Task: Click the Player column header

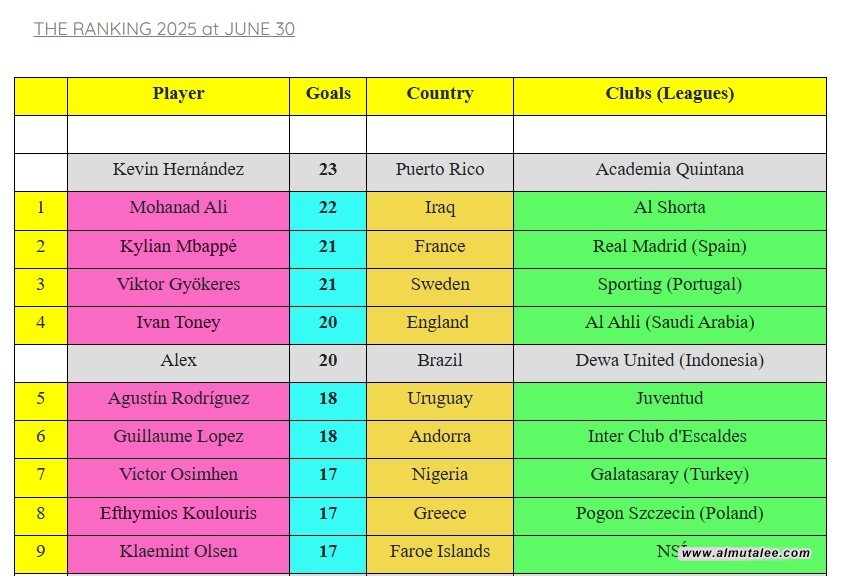Action: pos(178,94)
